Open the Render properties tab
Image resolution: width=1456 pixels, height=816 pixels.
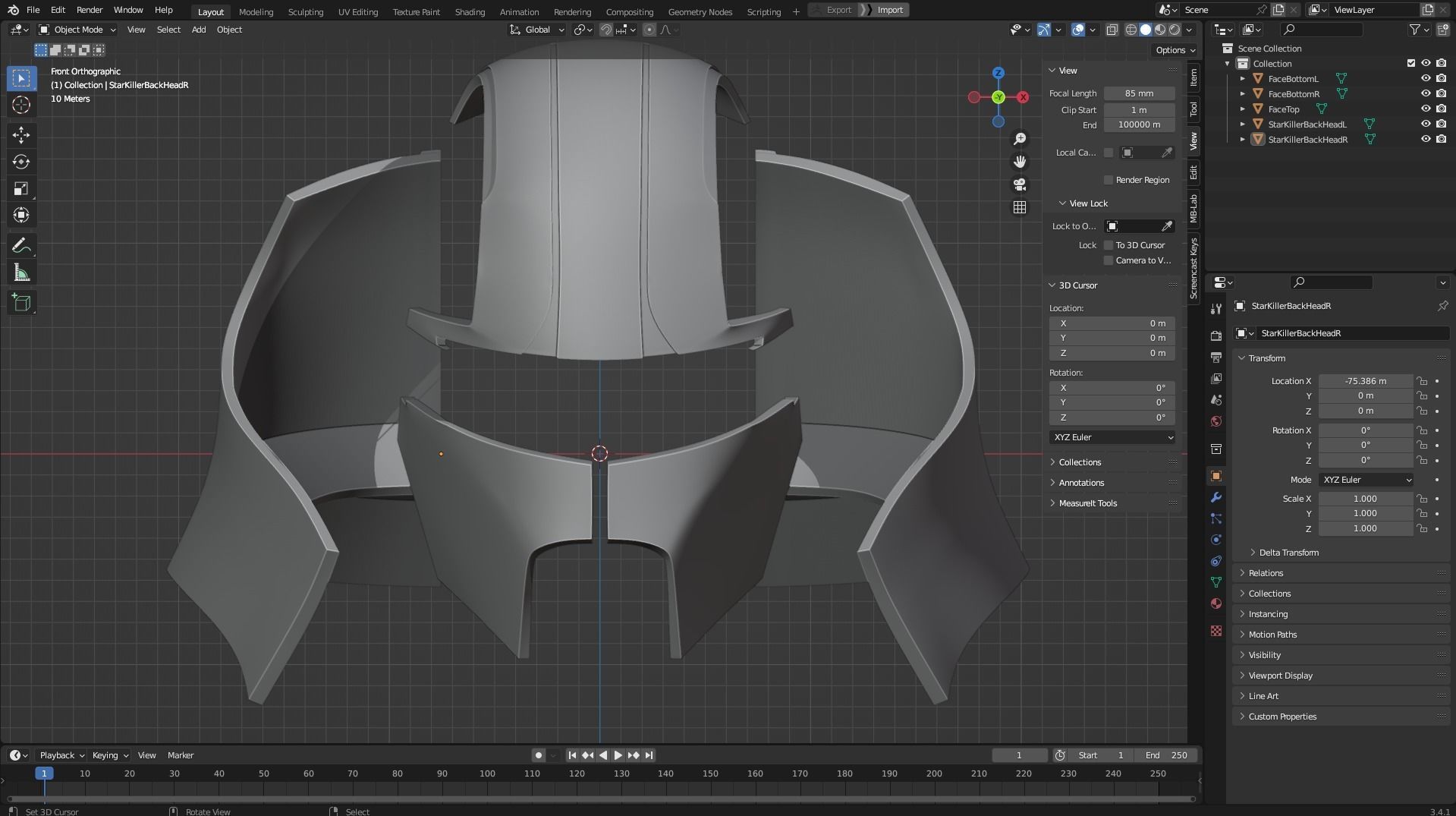click(x=1216, y=336)
